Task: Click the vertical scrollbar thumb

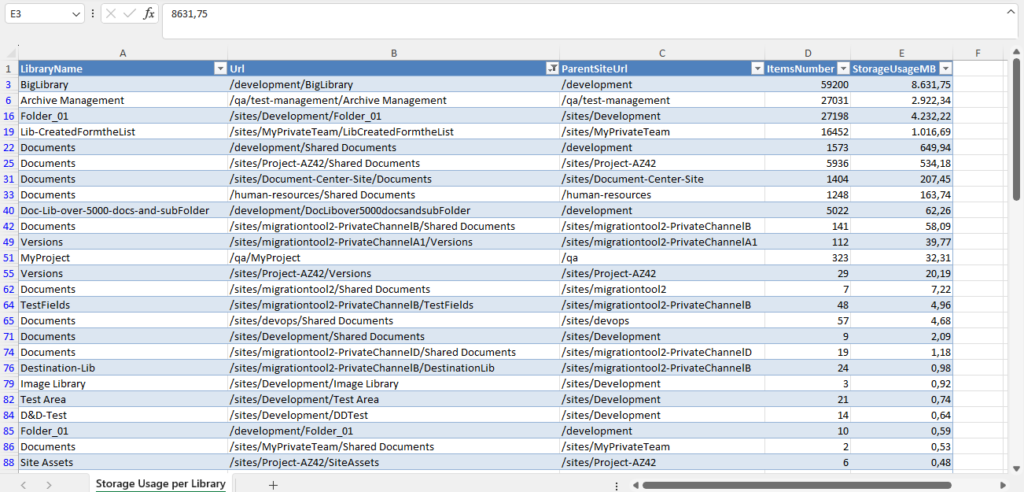Action: point(1016,127)
